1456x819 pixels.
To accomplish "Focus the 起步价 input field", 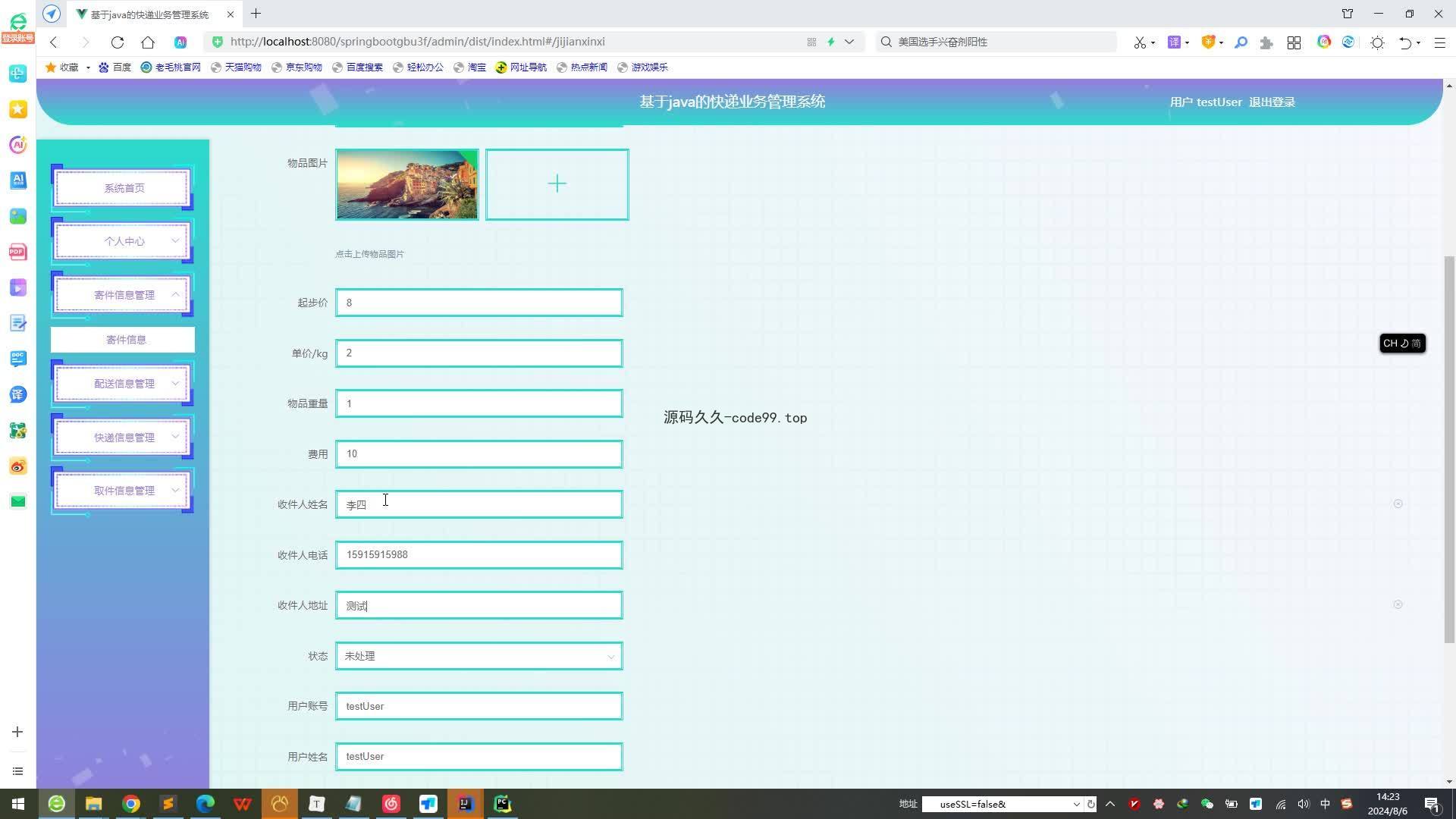I will tap(479, 303).
